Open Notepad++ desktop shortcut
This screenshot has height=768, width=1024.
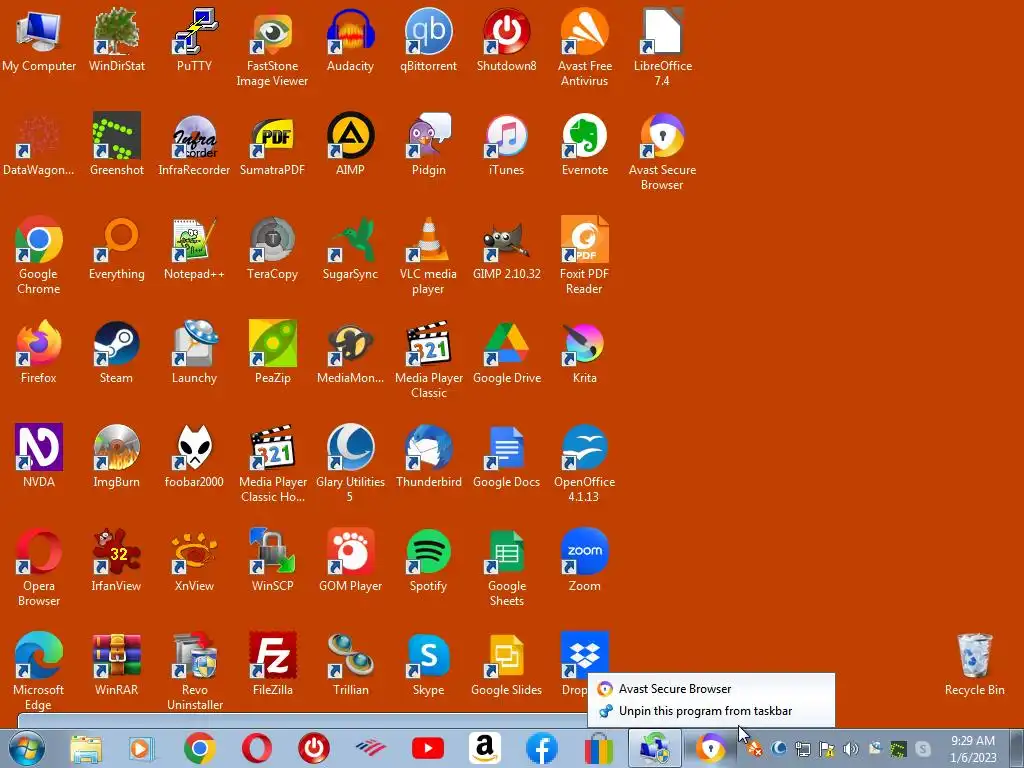[x=194, y=248]
